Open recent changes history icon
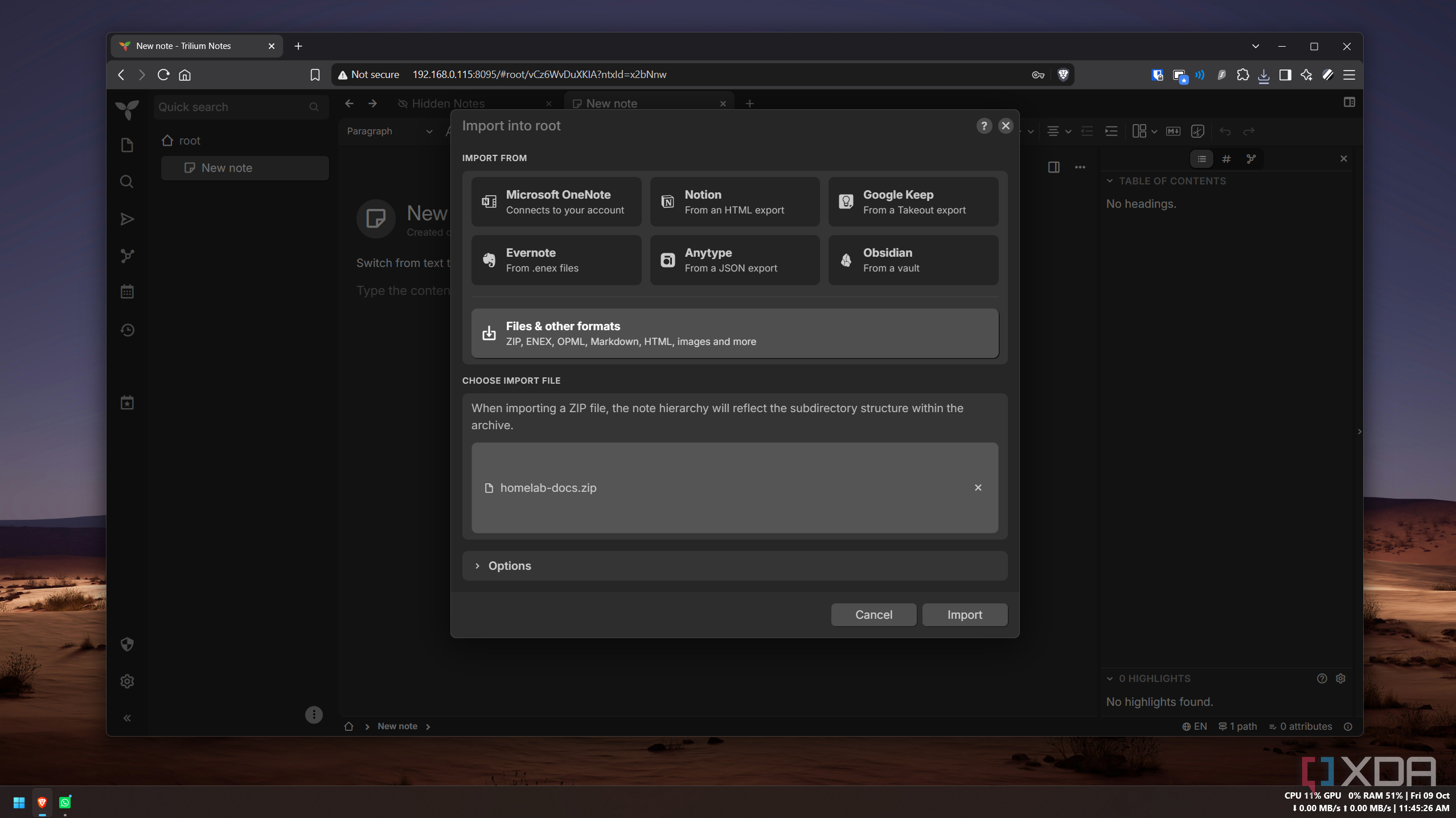The width and height of the screenshot is (1456, 818). (127, 330)
